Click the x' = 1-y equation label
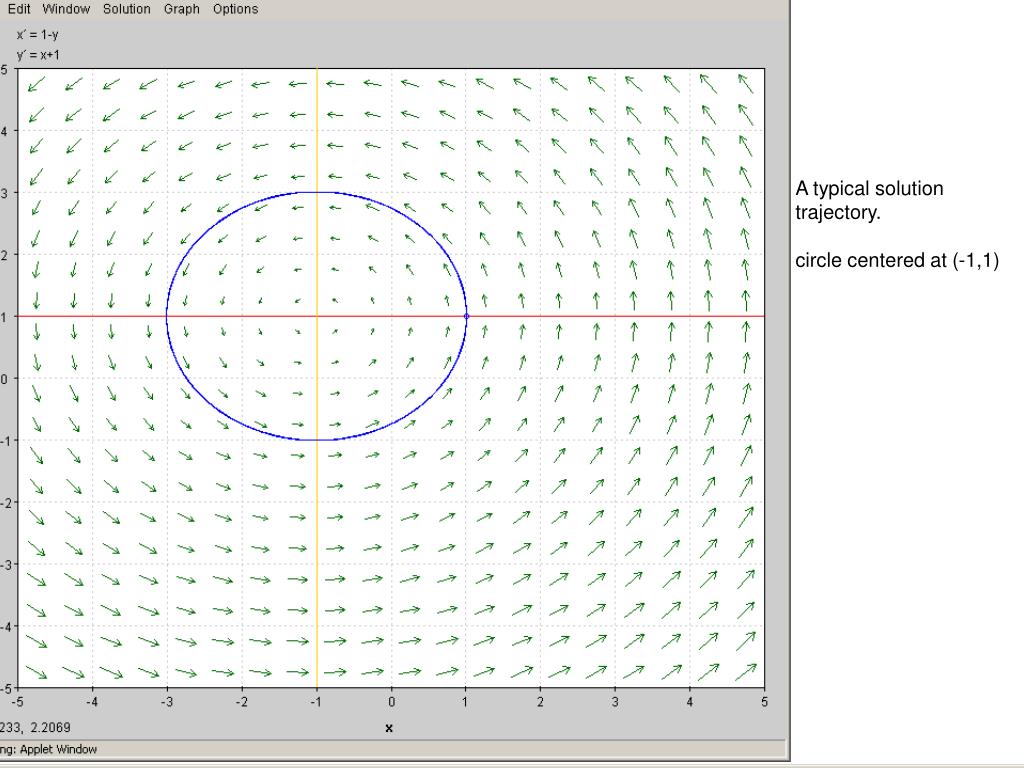Viewport: 1024px width, 768px height. [37, 34]
